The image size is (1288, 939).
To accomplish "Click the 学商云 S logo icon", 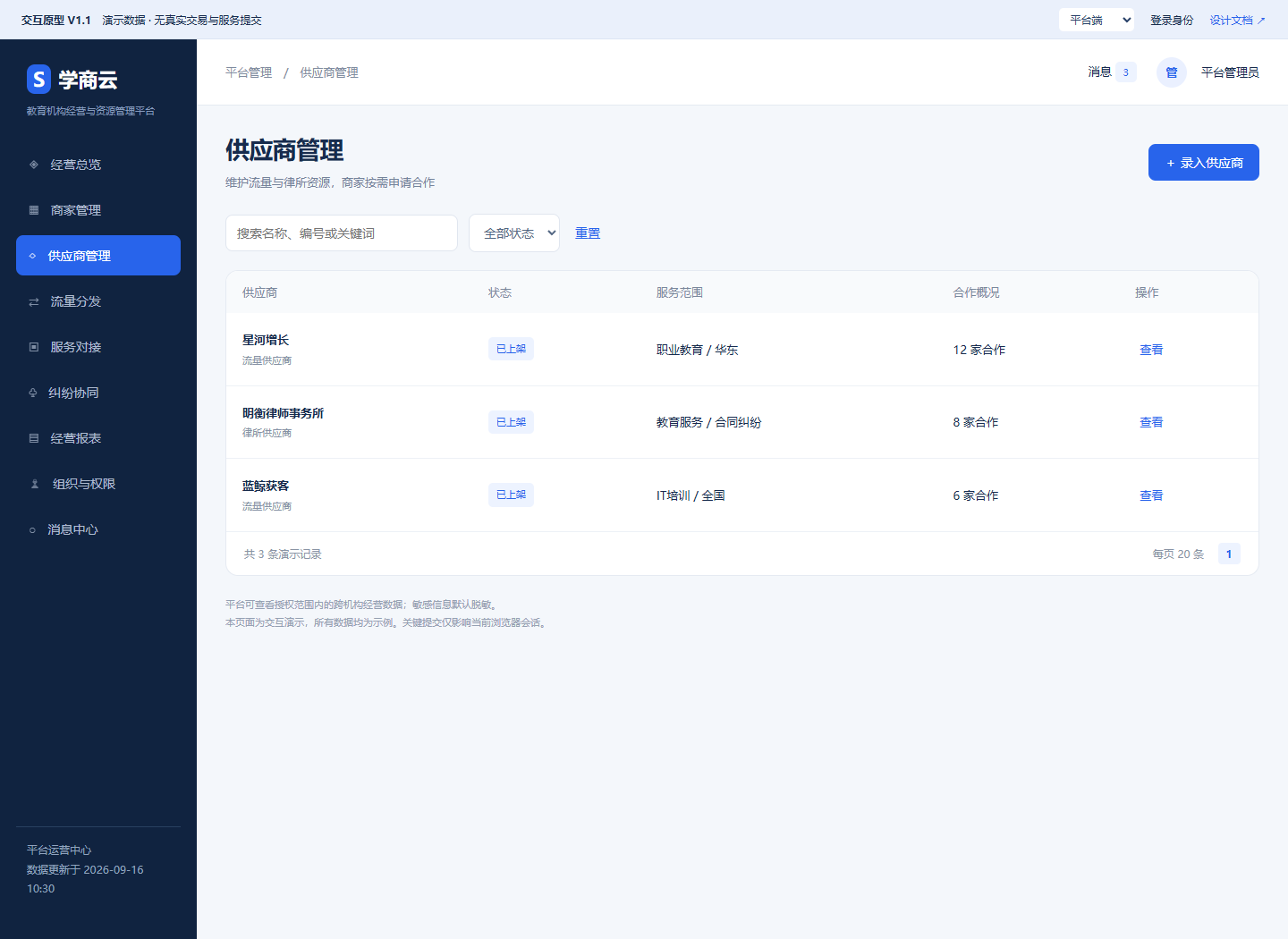I will pyautogui.click(x=38, y=80).
